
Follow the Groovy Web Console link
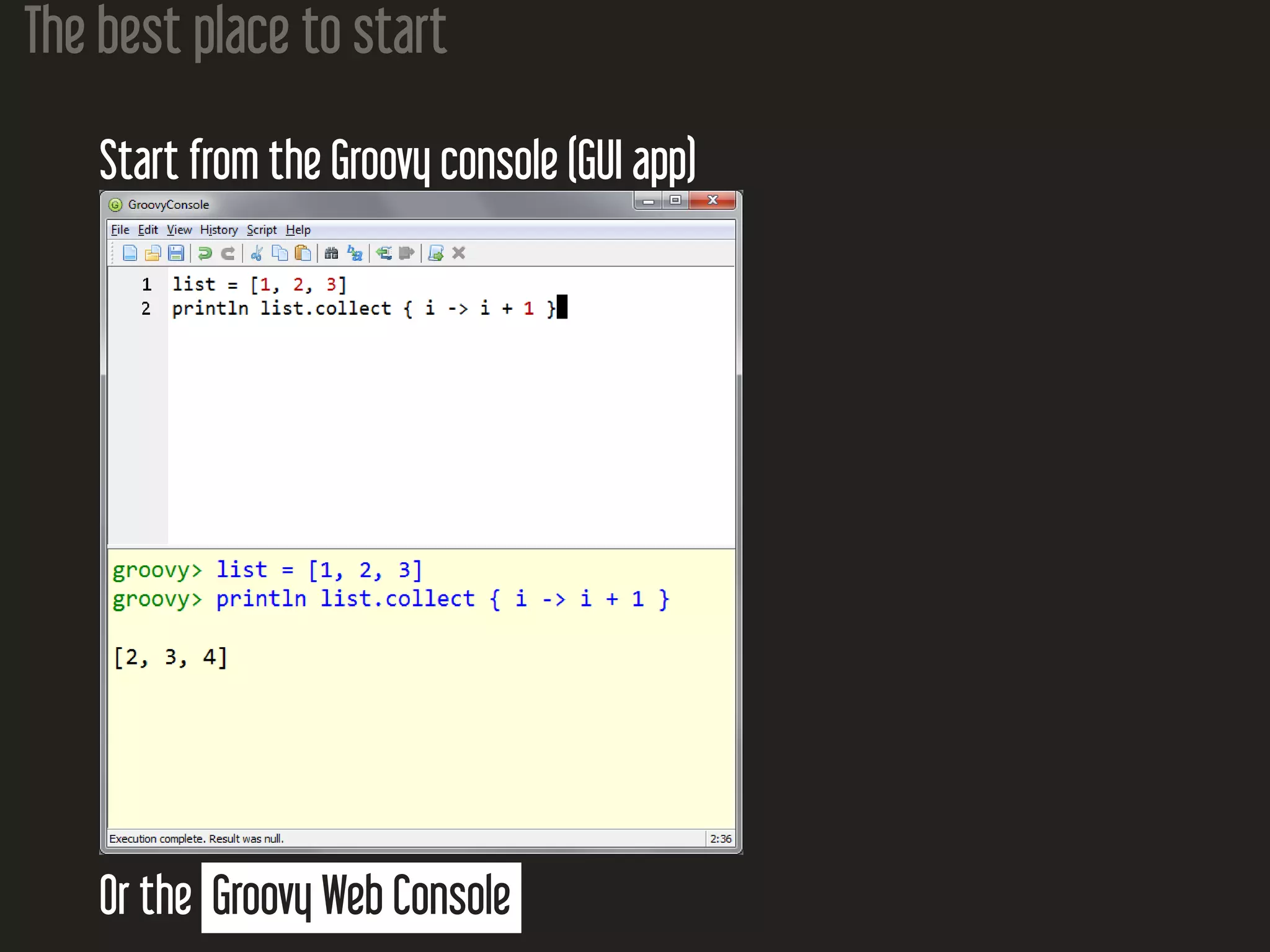tap(361, 897)
